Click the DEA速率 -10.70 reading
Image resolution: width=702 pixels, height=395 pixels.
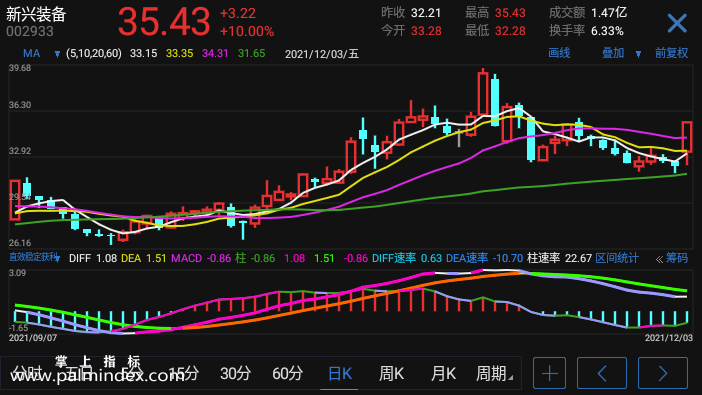tap(484, 258)
